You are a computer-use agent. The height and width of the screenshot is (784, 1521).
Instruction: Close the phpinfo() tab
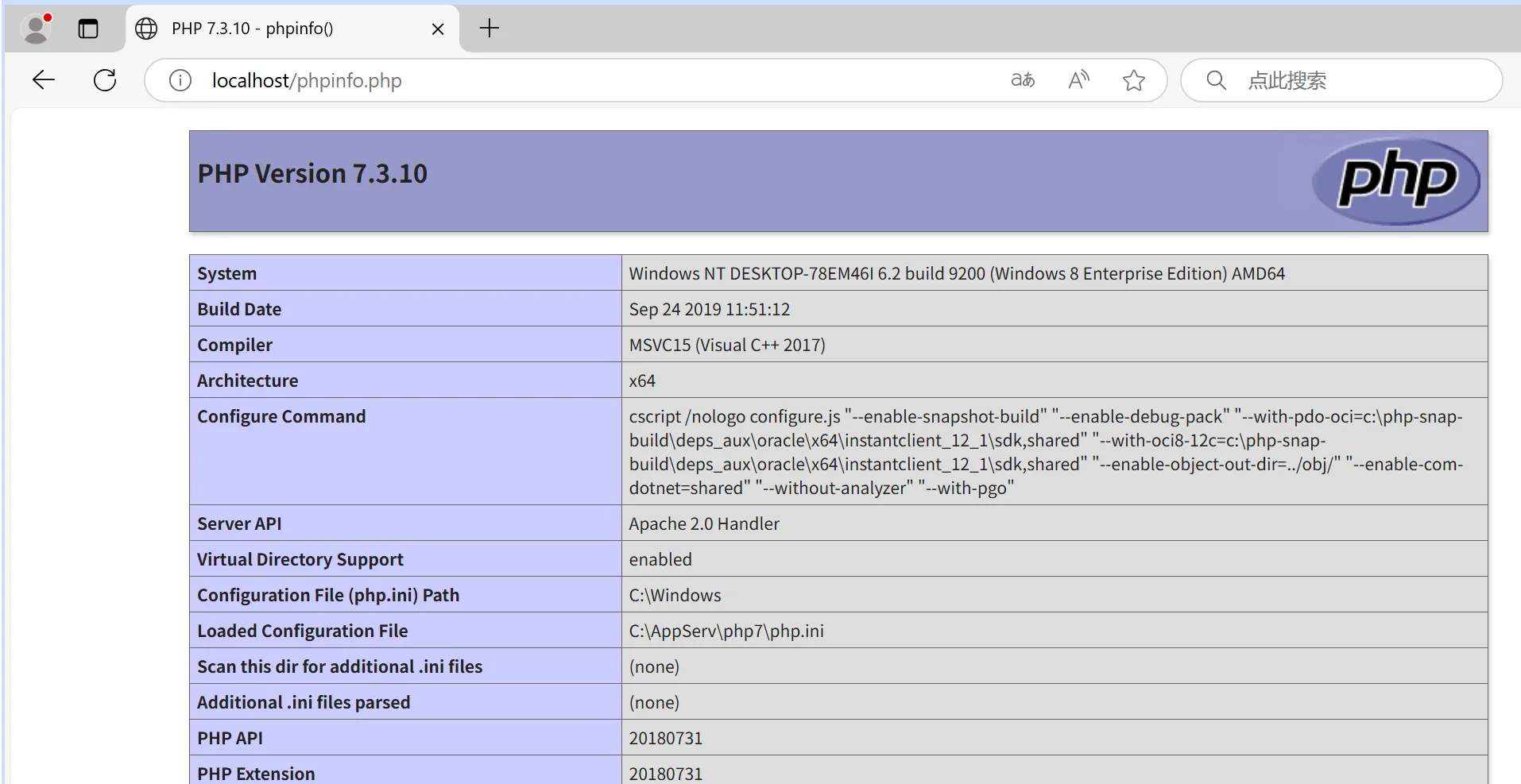click(438, 29)
